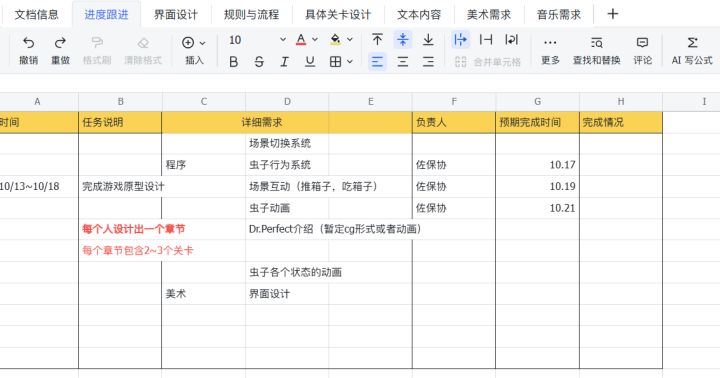Select the 完成游戏原型设计 cell
The height and width of the screenshot is (378, 720).
pyautogui.click(x=120, y=186)
